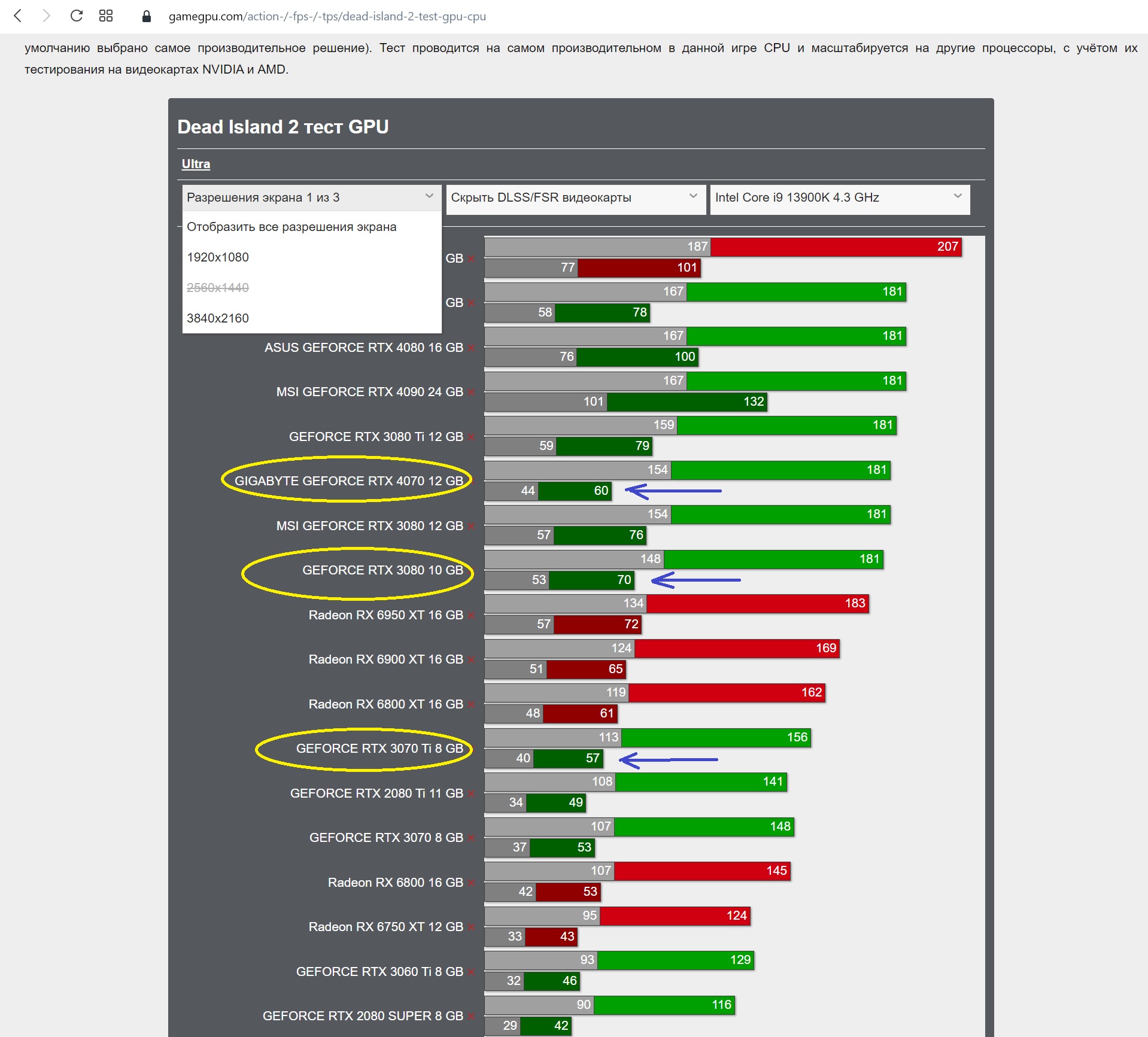Open the Intel Core i9 13900K processor dropdown

coord(840,199)
